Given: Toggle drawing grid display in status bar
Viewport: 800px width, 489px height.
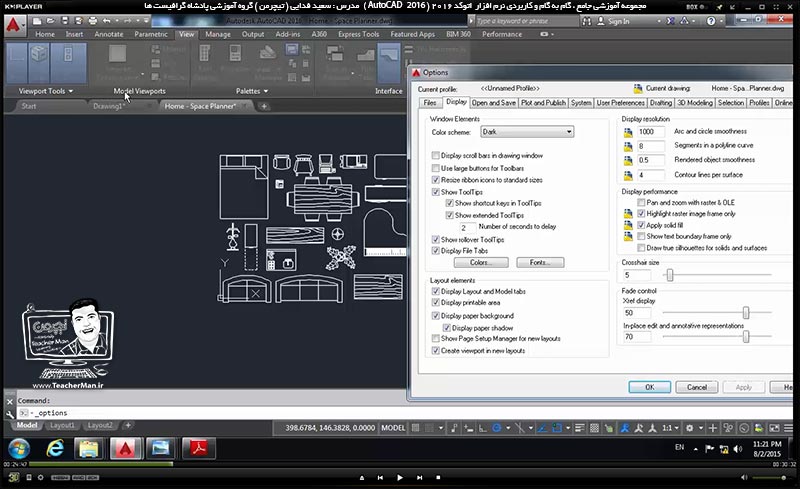Looking at the screenshot, I should 416,428.
